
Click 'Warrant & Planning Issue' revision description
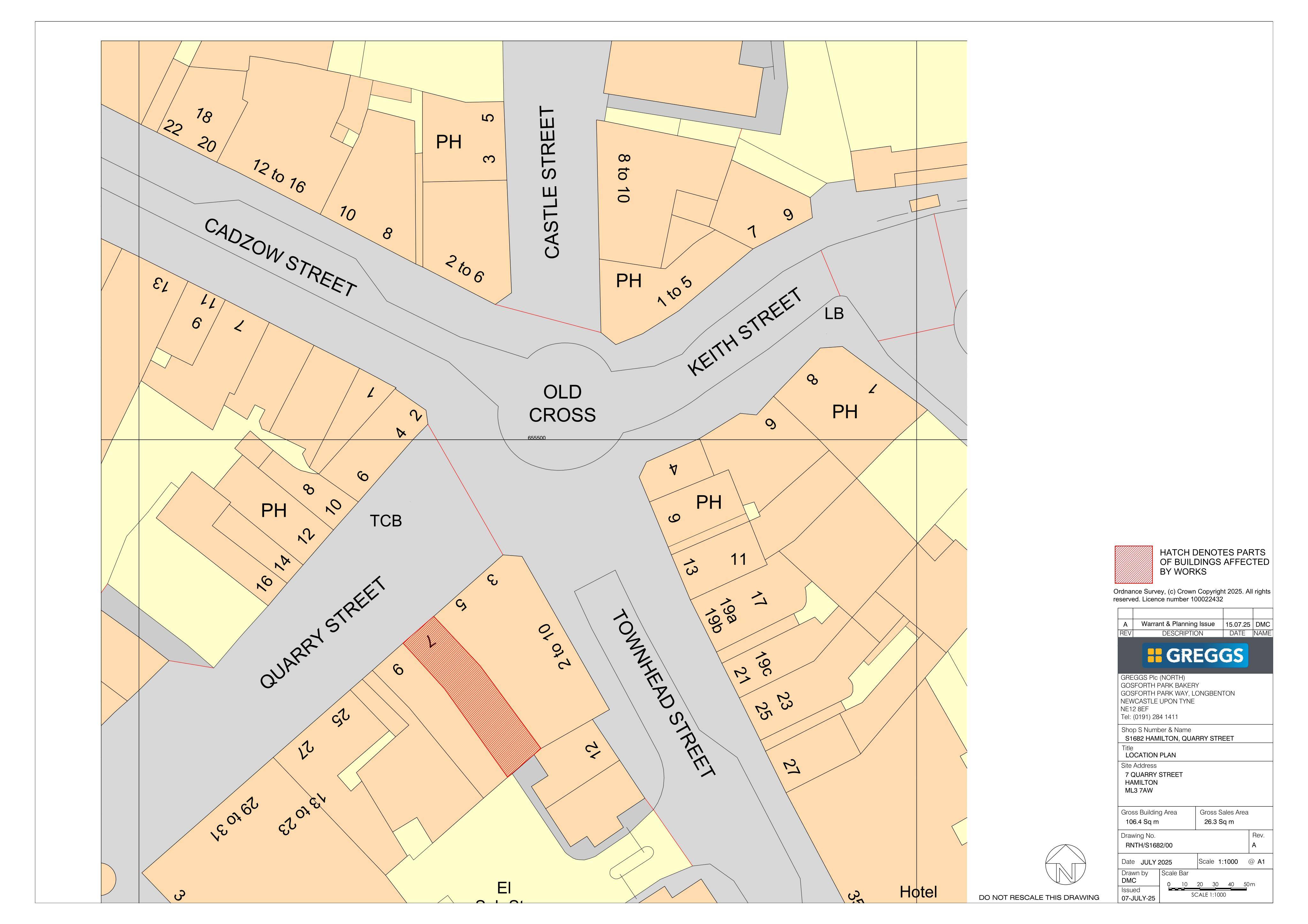[x=1177, y=624]
